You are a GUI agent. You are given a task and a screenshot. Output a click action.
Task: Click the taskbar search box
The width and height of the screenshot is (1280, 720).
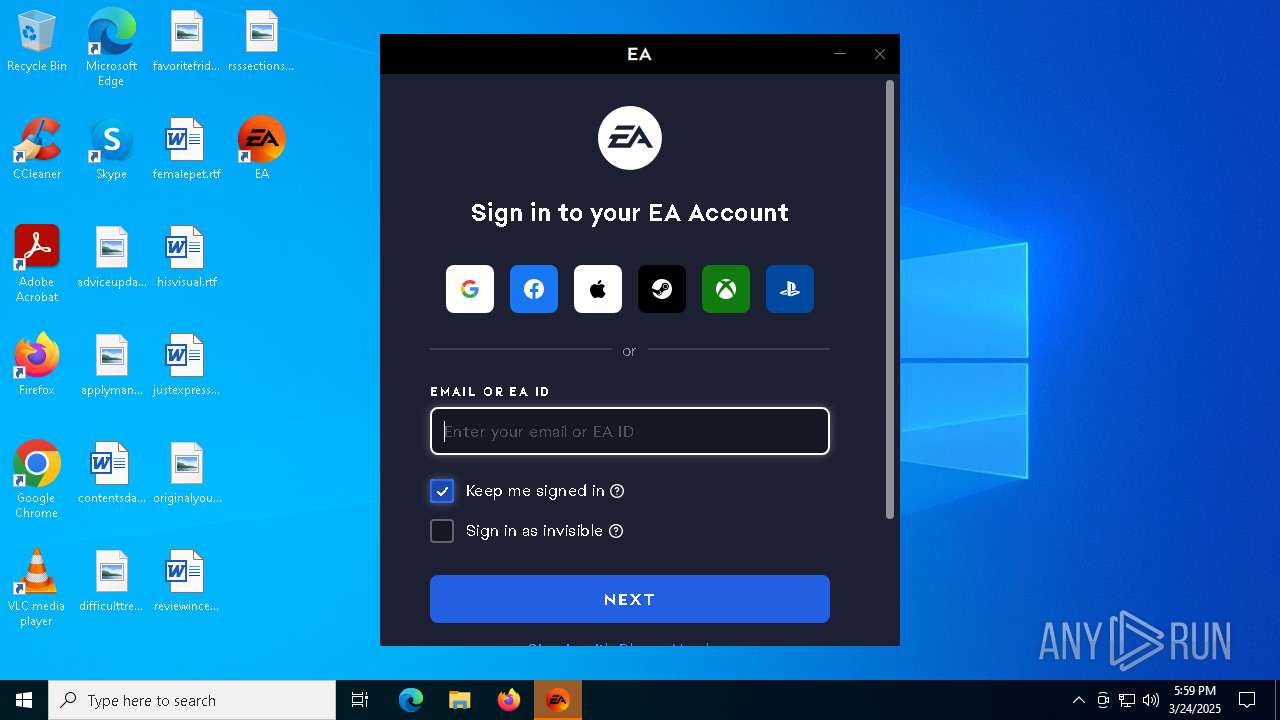192,700
